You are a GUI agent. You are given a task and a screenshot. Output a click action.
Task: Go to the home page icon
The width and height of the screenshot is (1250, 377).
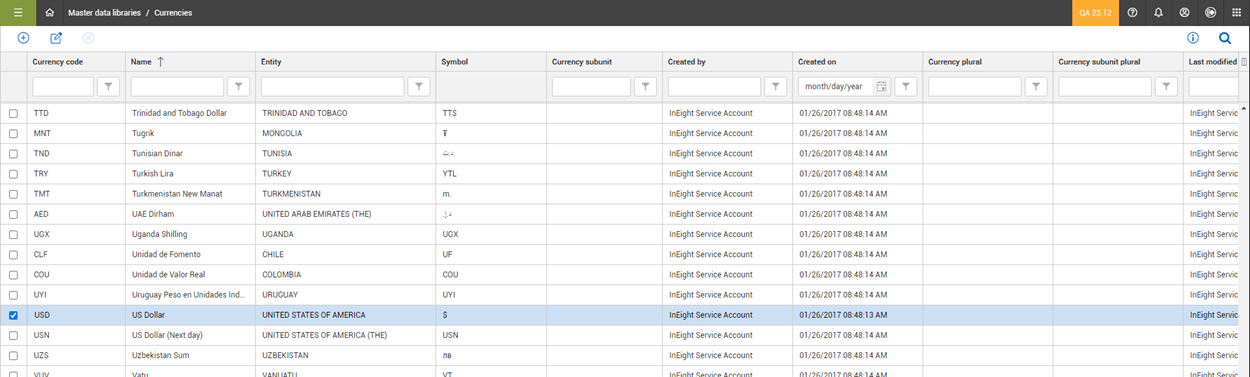(50, 13)
